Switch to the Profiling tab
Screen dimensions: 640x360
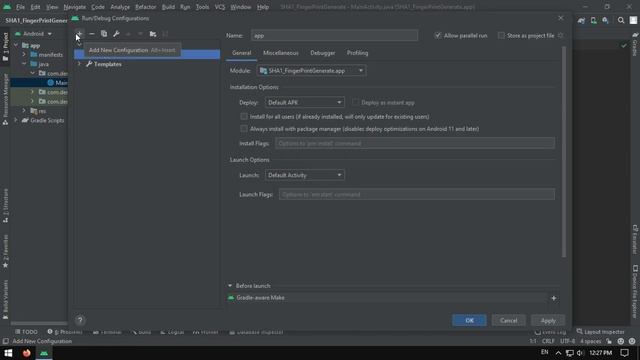358,53
